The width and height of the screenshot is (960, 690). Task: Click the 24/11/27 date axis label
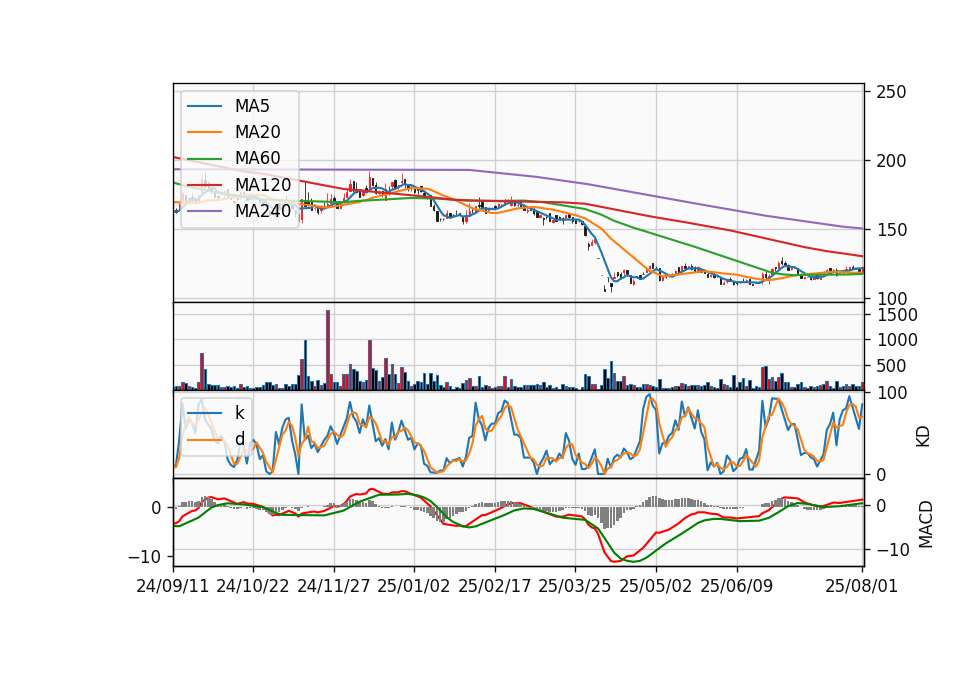pos(334,586)
